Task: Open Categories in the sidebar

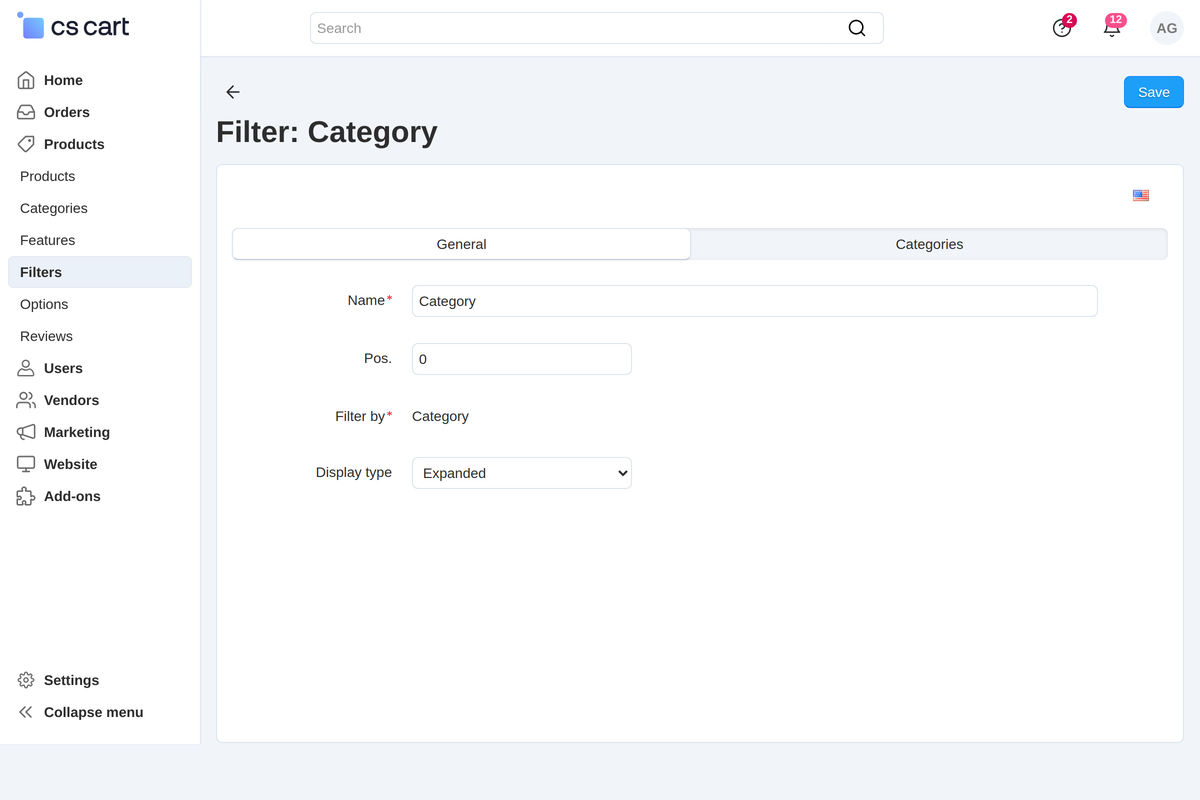Action: tap(54, 208)
